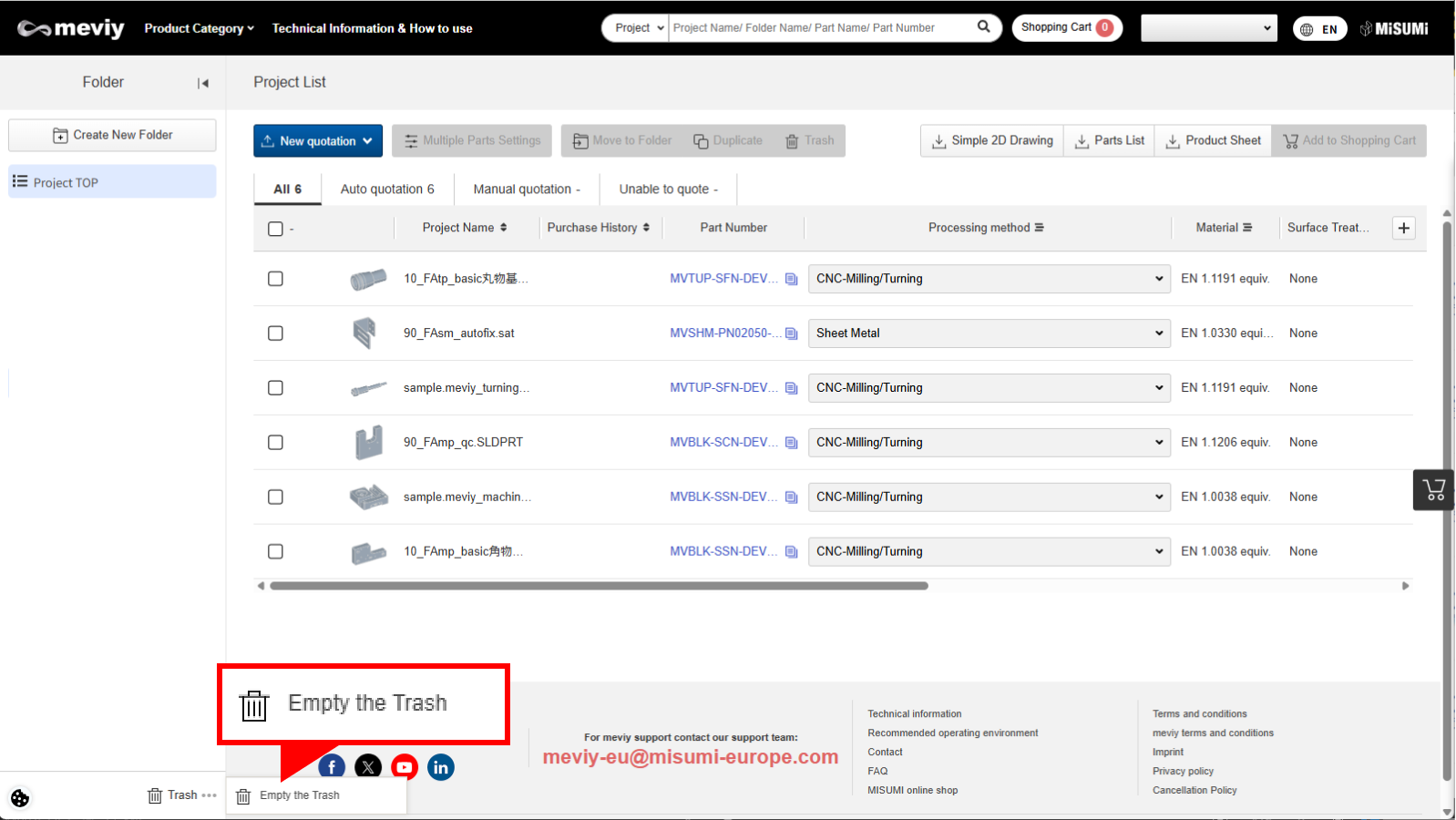Open the floating cart icon on right edge

coord(1433,490)
